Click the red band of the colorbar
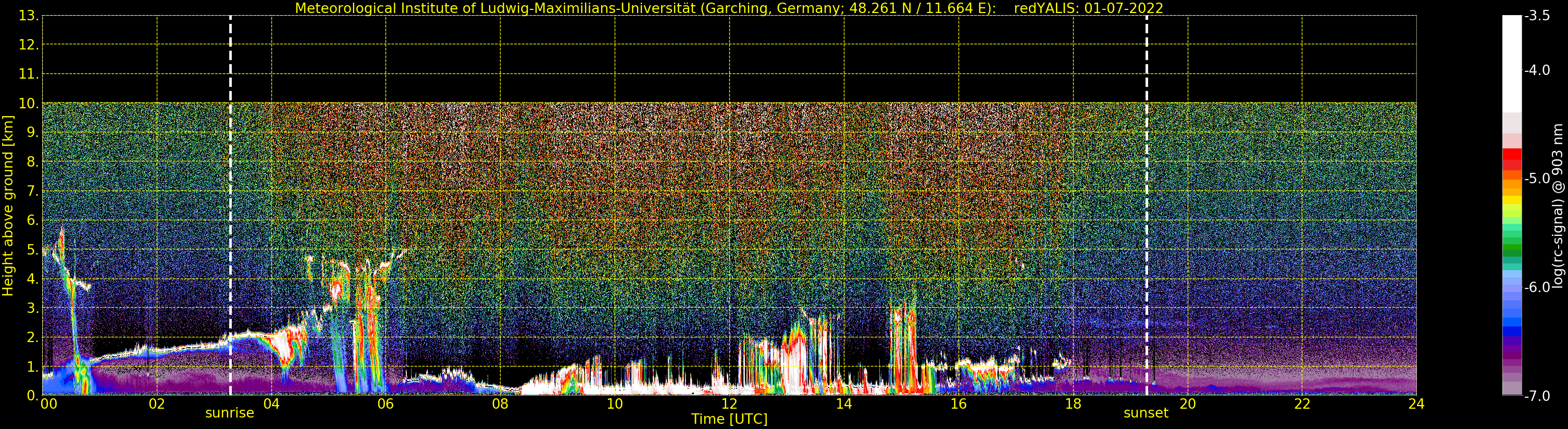1568x429 pixels. (1511, 159)
